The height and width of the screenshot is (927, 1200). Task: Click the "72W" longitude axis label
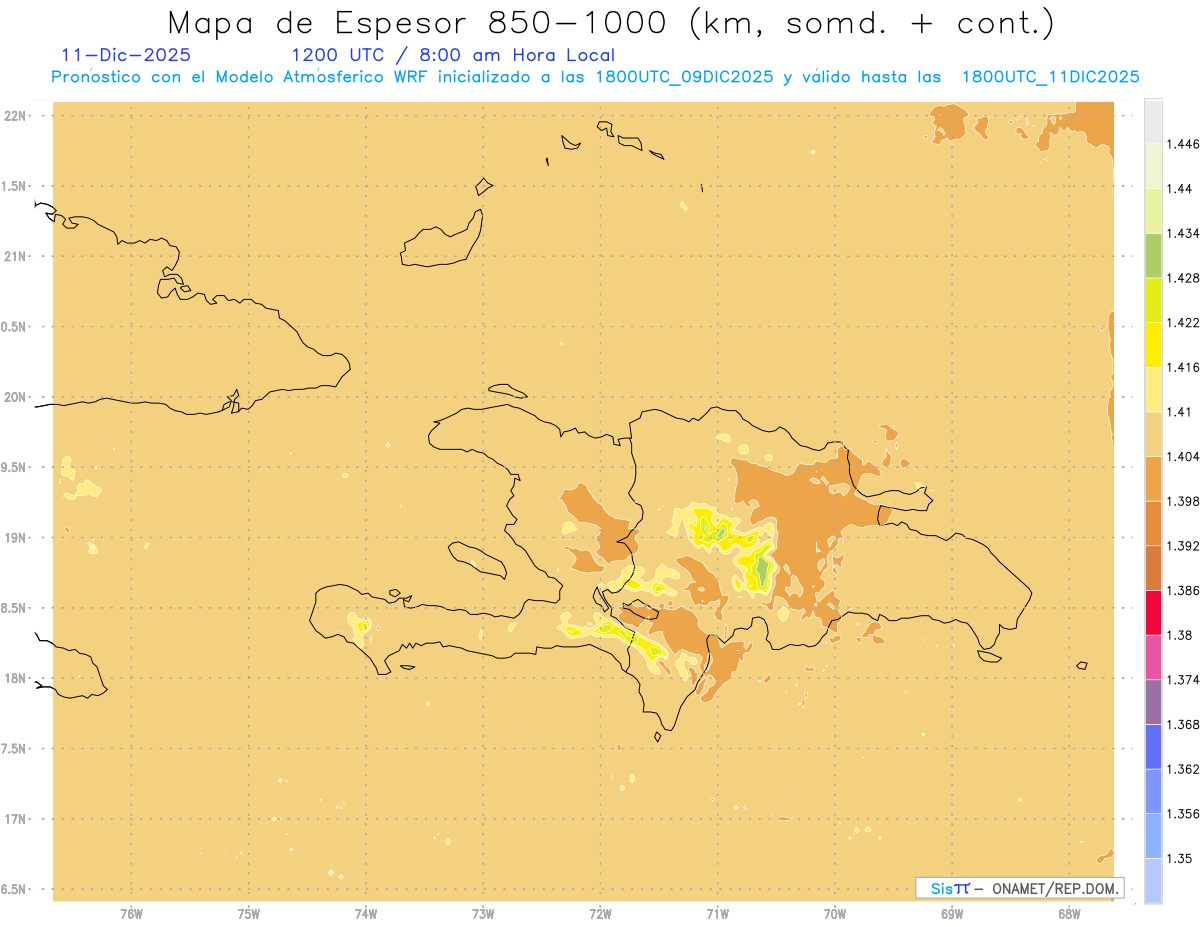click(600, 912)
